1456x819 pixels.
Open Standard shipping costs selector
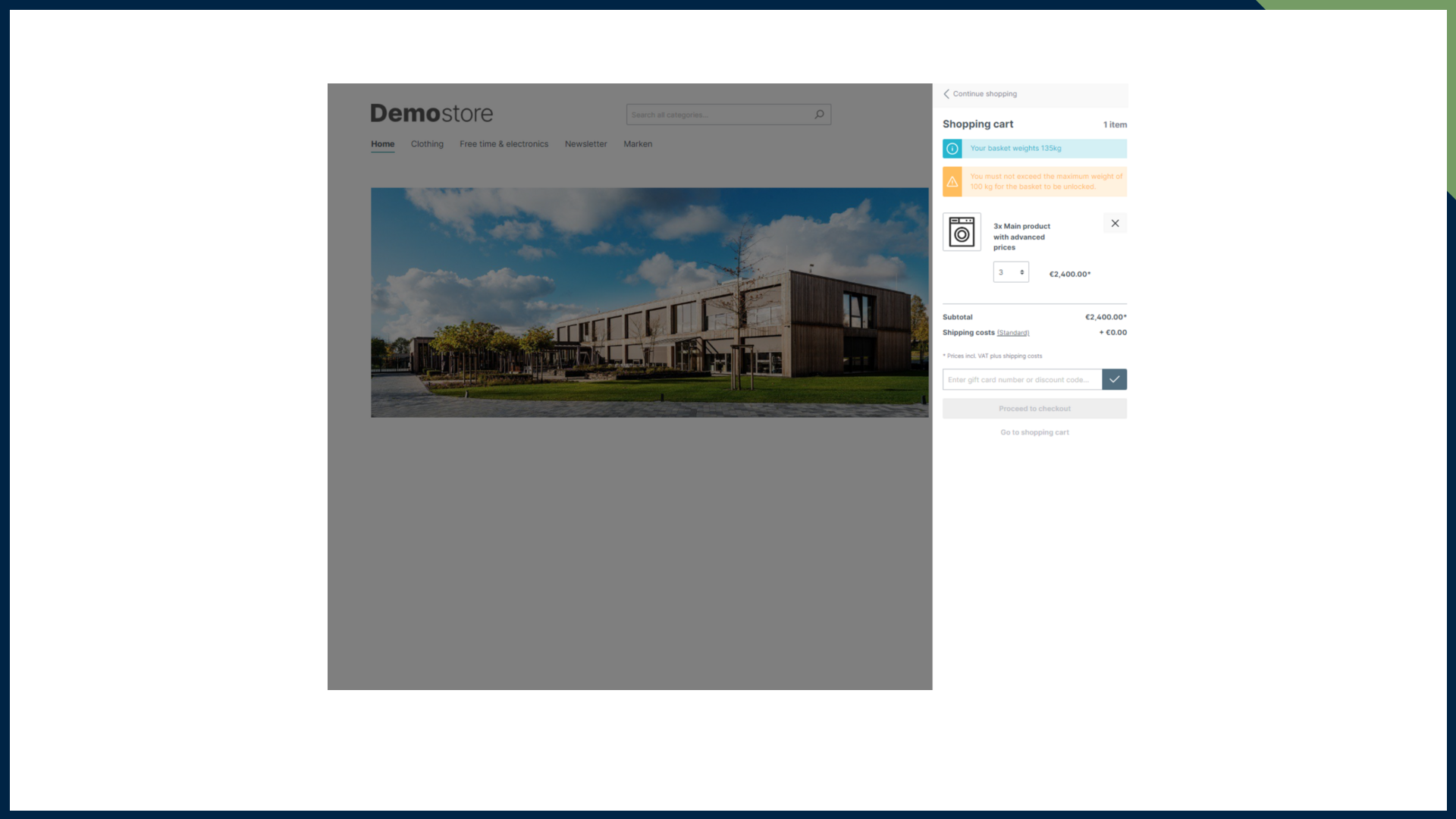1013,333
